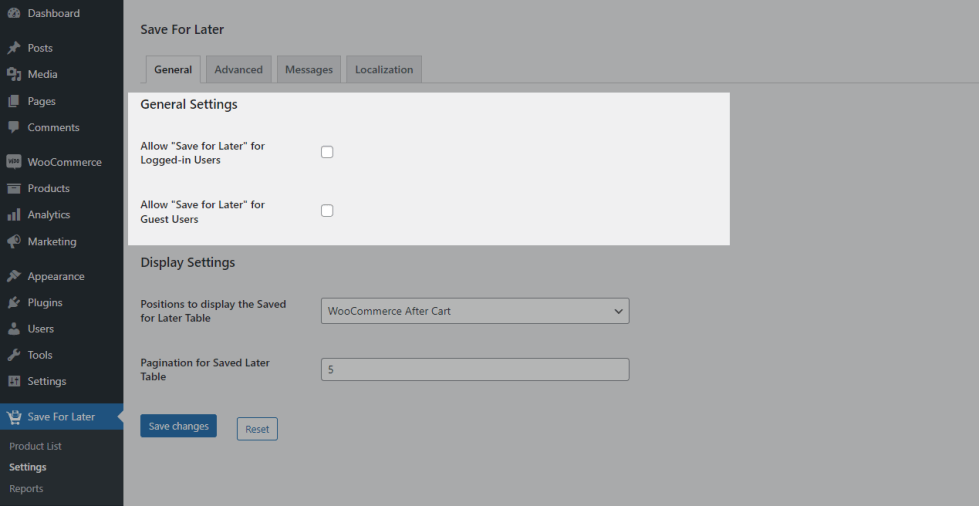
Task: Open the Messages tab
Action: (309, 69)
